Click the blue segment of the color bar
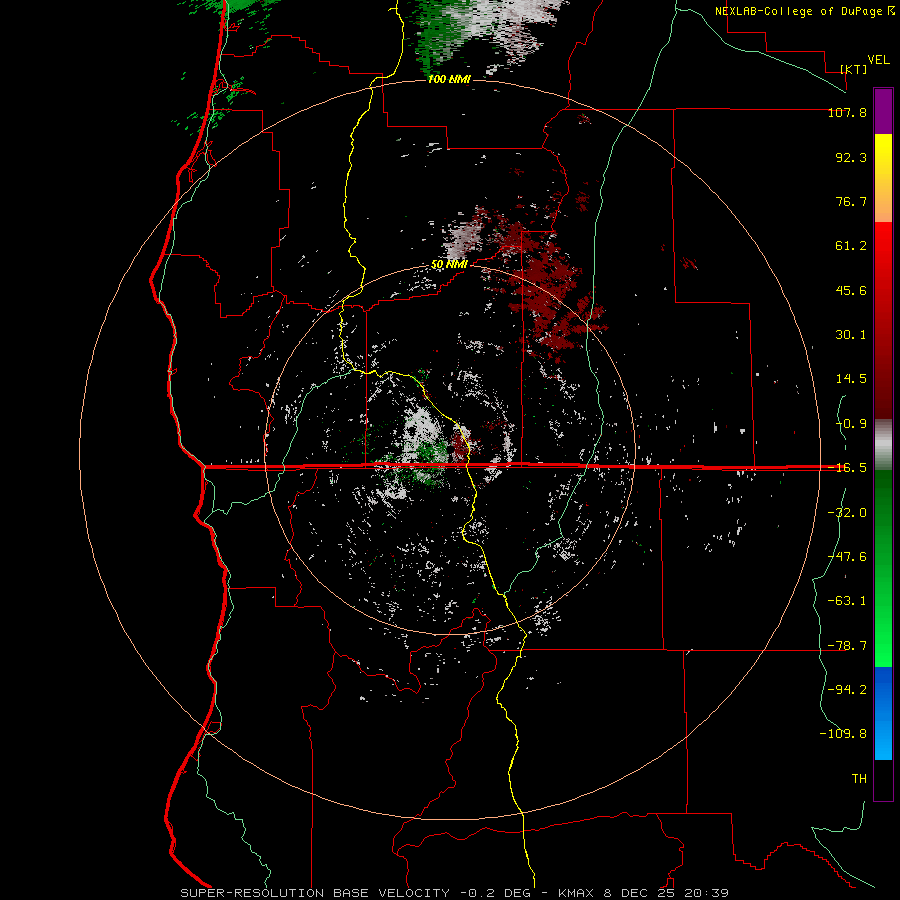The width and height of the screenshot is (900, 900). 883,713
